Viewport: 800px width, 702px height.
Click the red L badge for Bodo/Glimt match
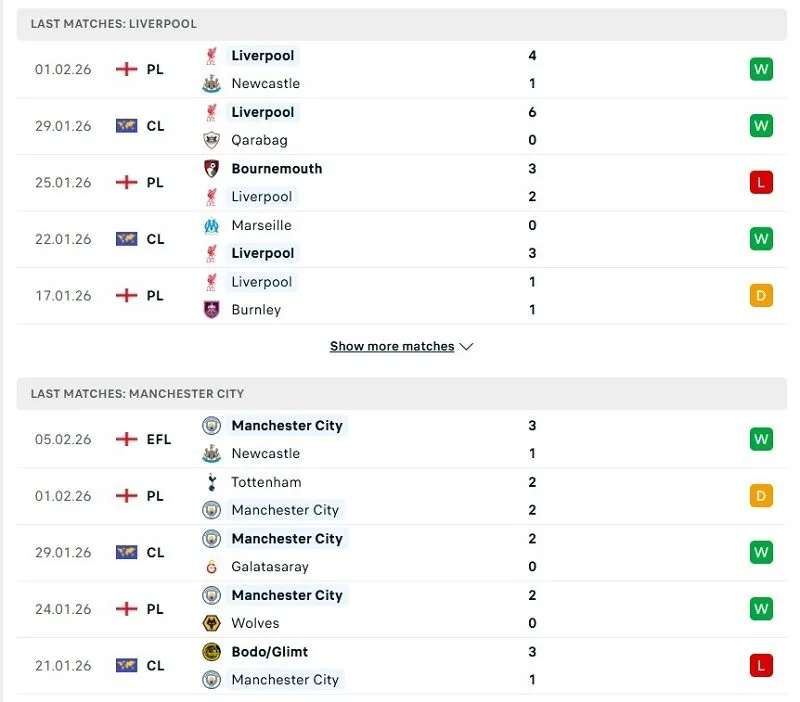coord(761,665)
